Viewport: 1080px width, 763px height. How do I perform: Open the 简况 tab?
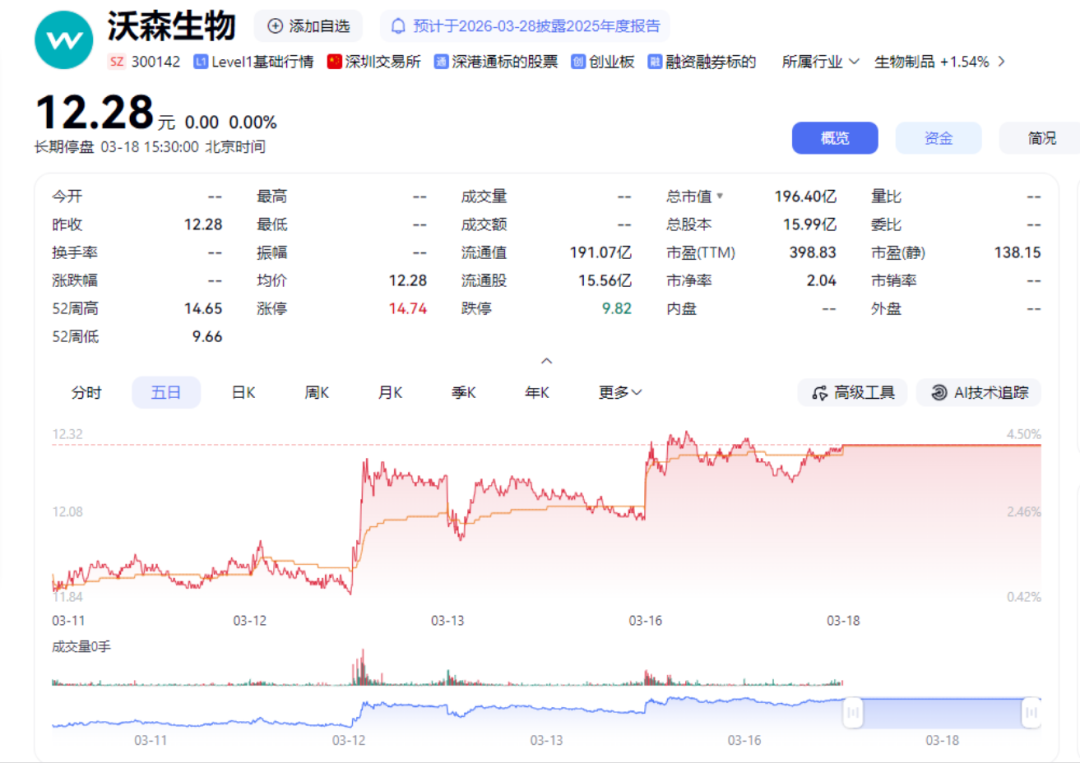[1041, 138]
